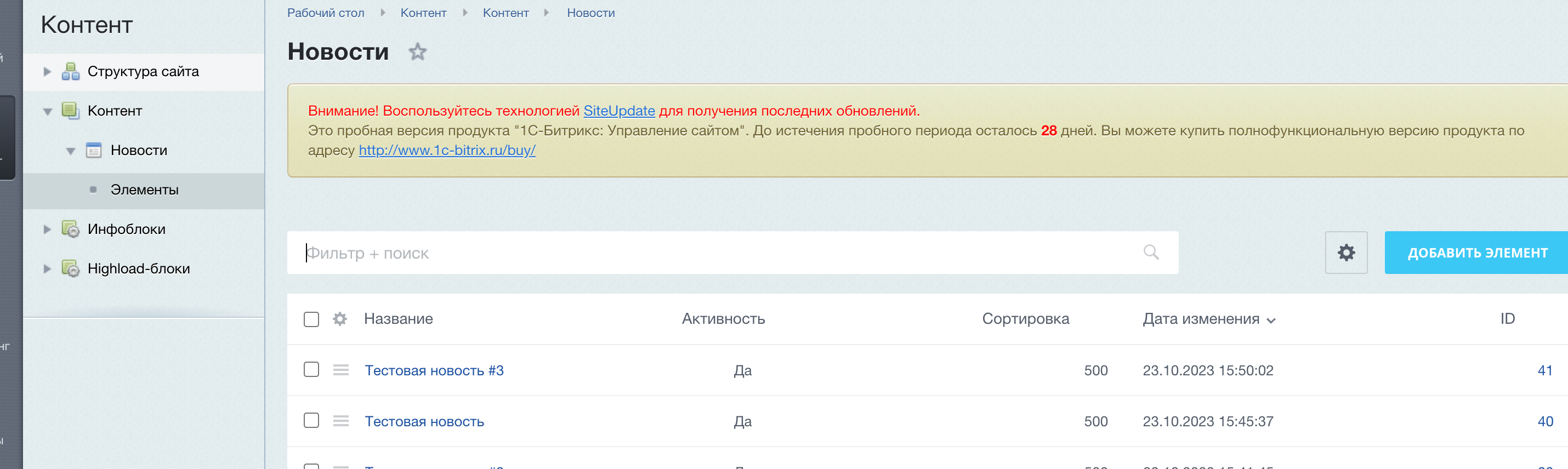The image size is (1568, 469).
Task: Collapse the Контент tree node
Action: pyautogui.click(x=48, y=111)
